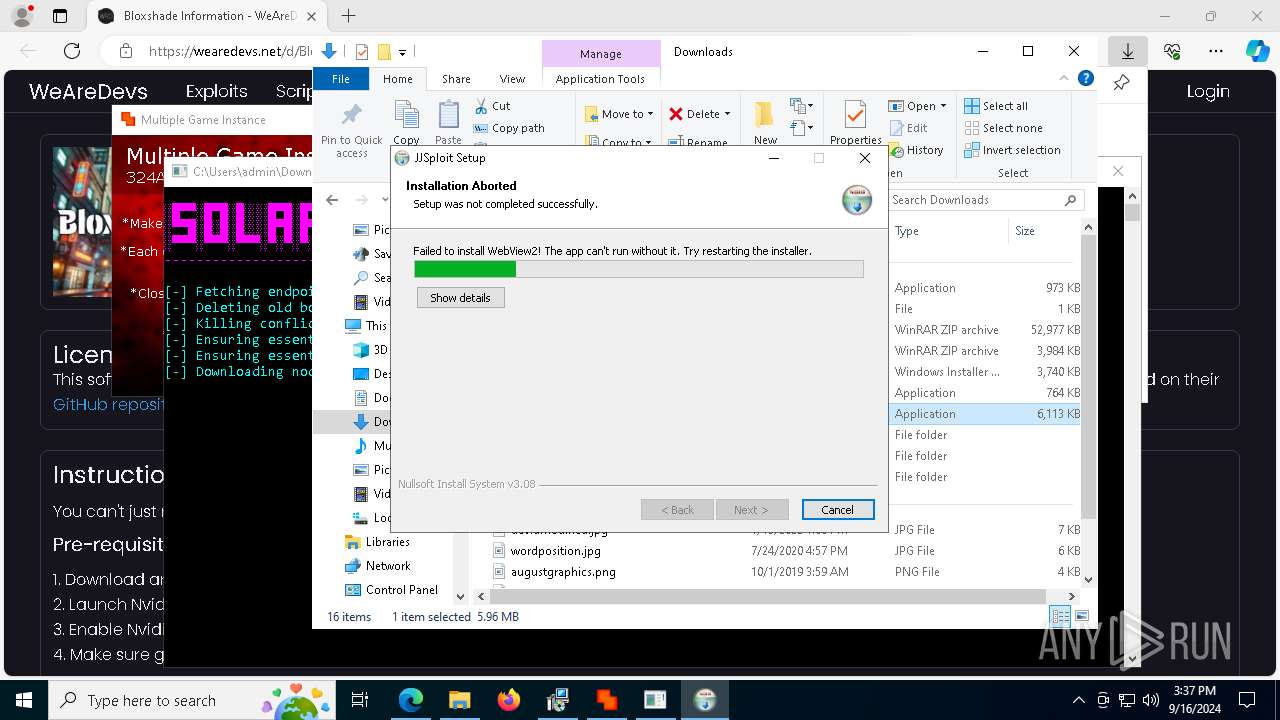The width and height of the screenshot is (1280, 720).
Task: Click Select all in Explorer ribbon
Action: click(996, 106)
